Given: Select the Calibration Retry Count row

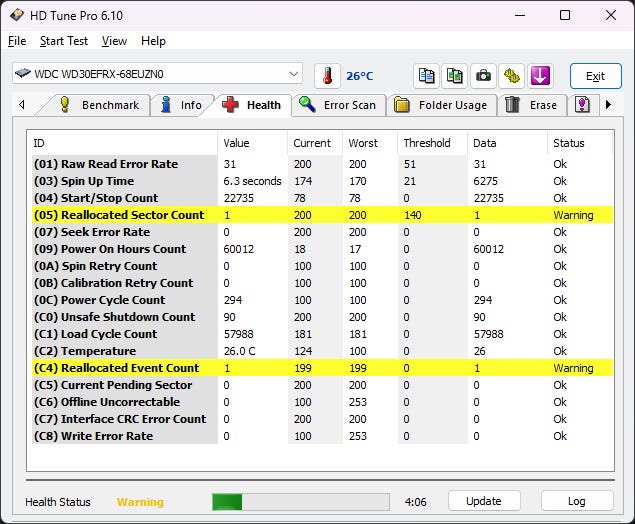Looking at the screenshot, I should point(322,283).
